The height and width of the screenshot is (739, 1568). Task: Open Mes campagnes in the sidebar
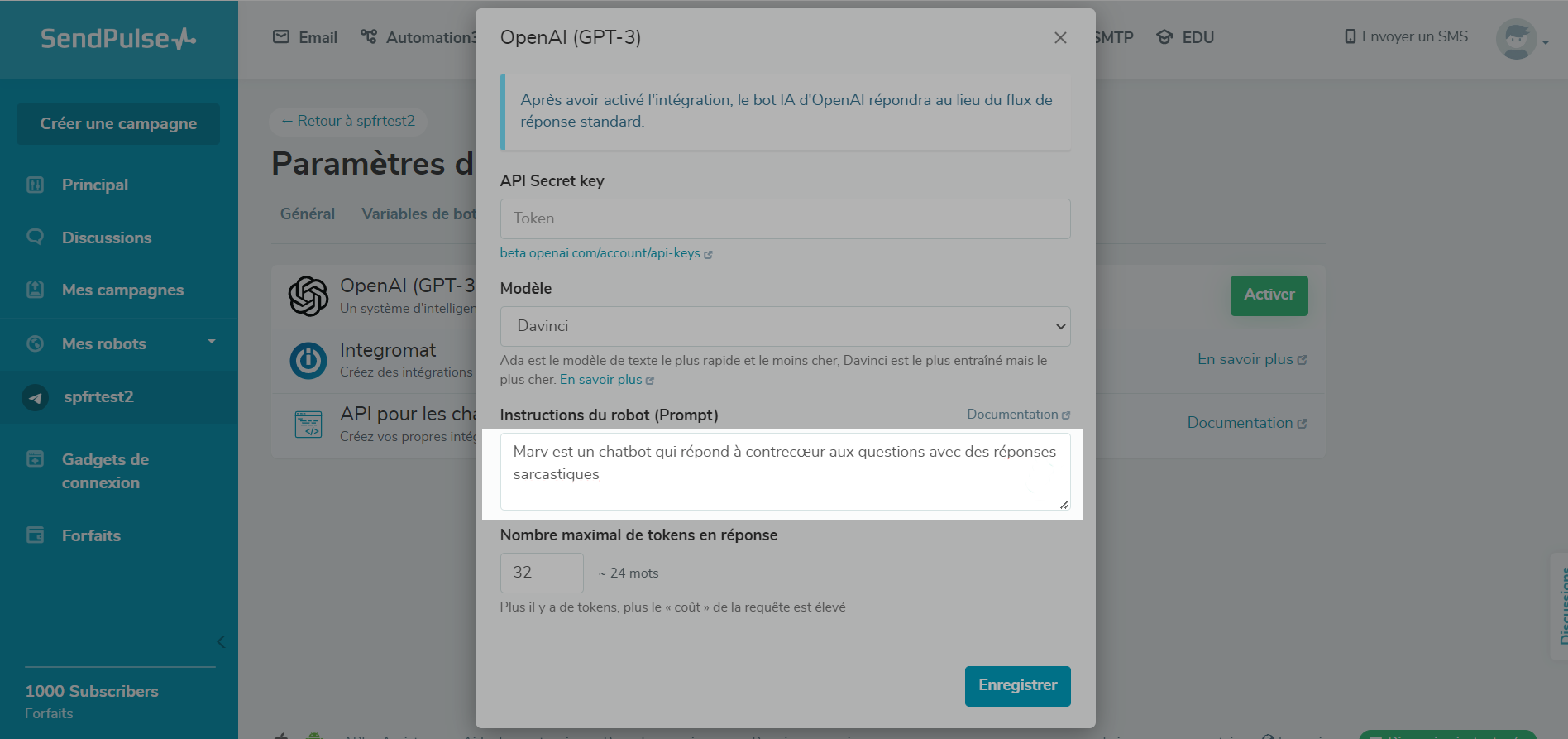122,290
